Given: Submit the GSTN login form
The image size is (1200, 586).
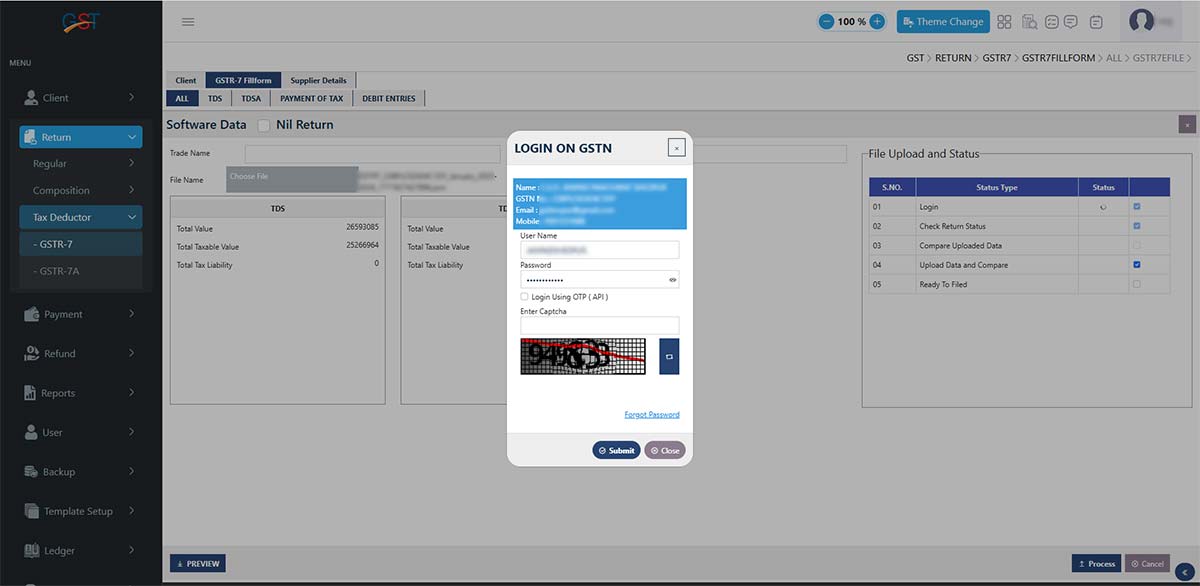Looking at the screenshot, I should 616,450.
